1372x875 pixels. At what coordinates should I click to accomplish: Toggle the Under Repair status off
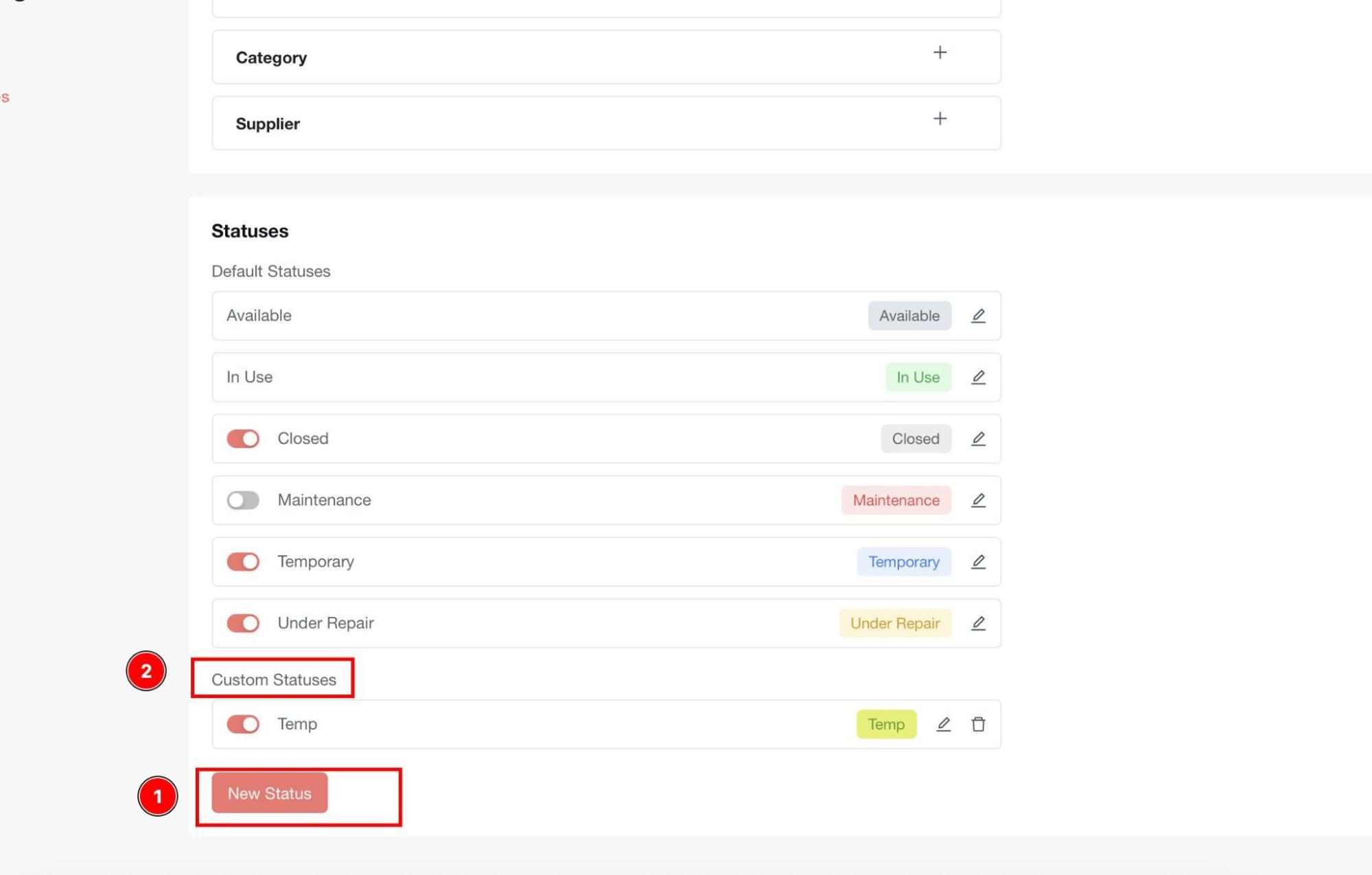pos(243,623)
